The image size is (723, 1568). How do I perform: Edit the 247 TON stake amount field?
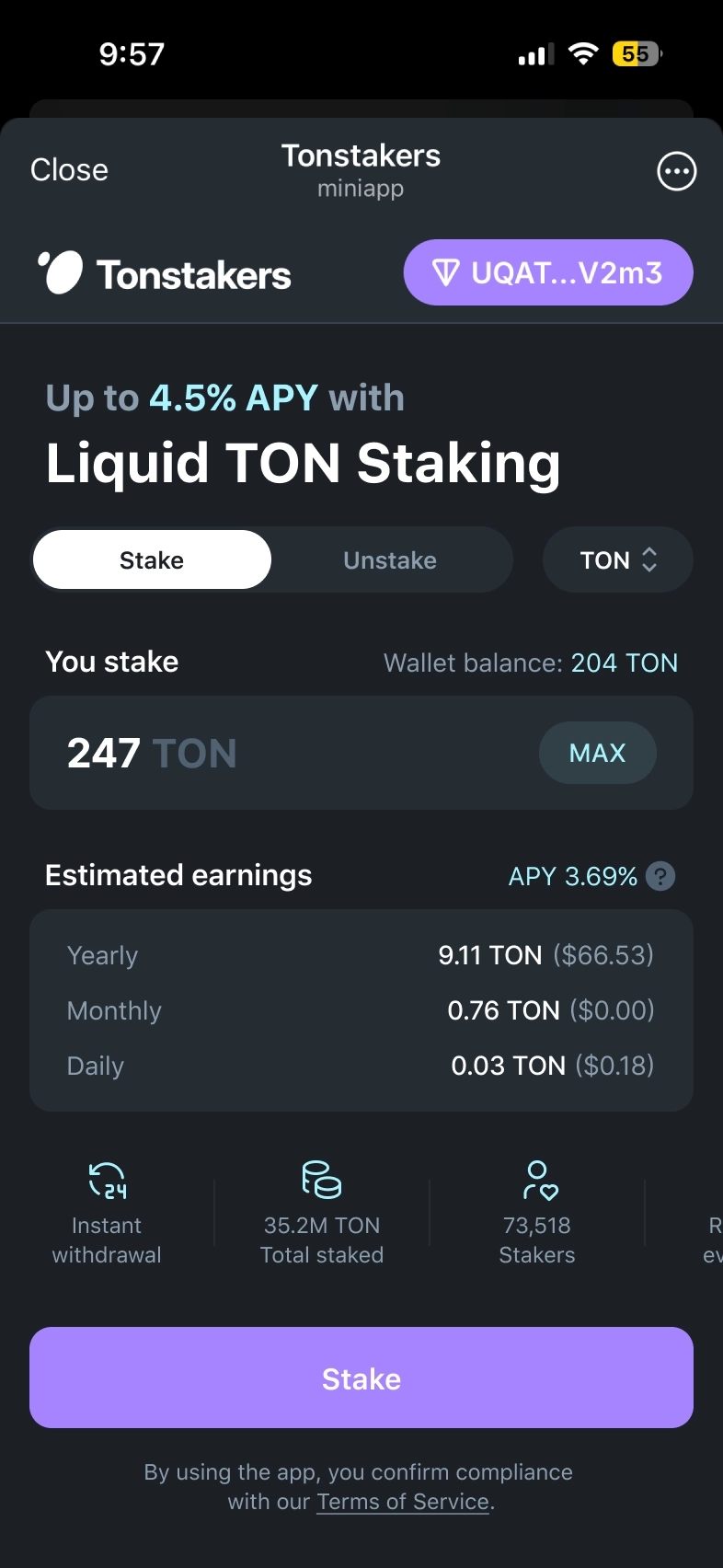click(x=276, y=753)
